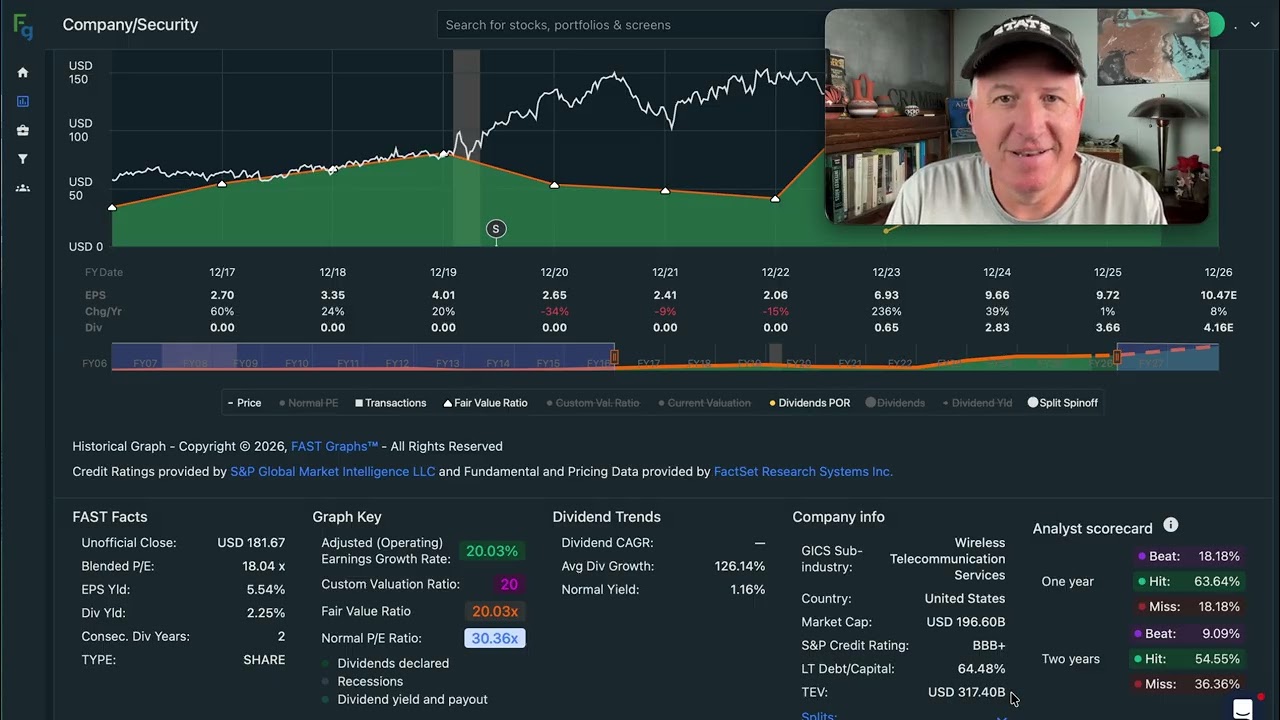
Task: Open S&P Global Market Intelligence LLC link
Action: point(333,472)
